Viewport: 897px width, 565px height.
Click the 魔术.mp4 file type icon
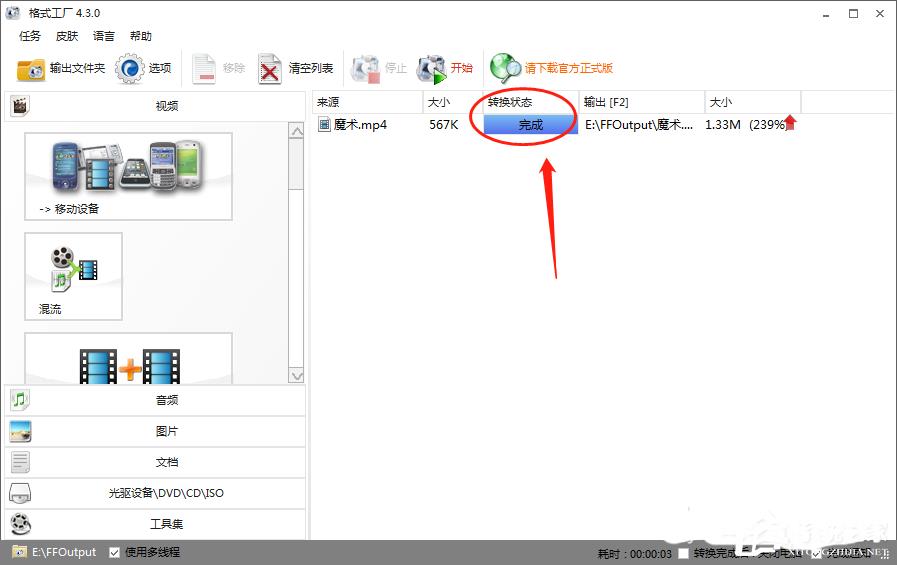coord(324,124)
